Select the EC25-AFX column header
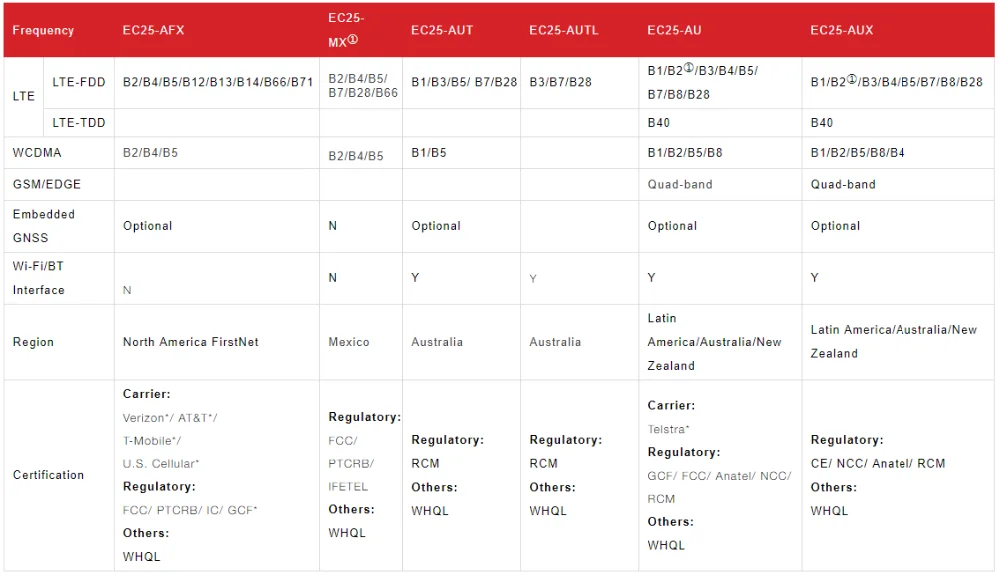 click(x=153, y=31)
